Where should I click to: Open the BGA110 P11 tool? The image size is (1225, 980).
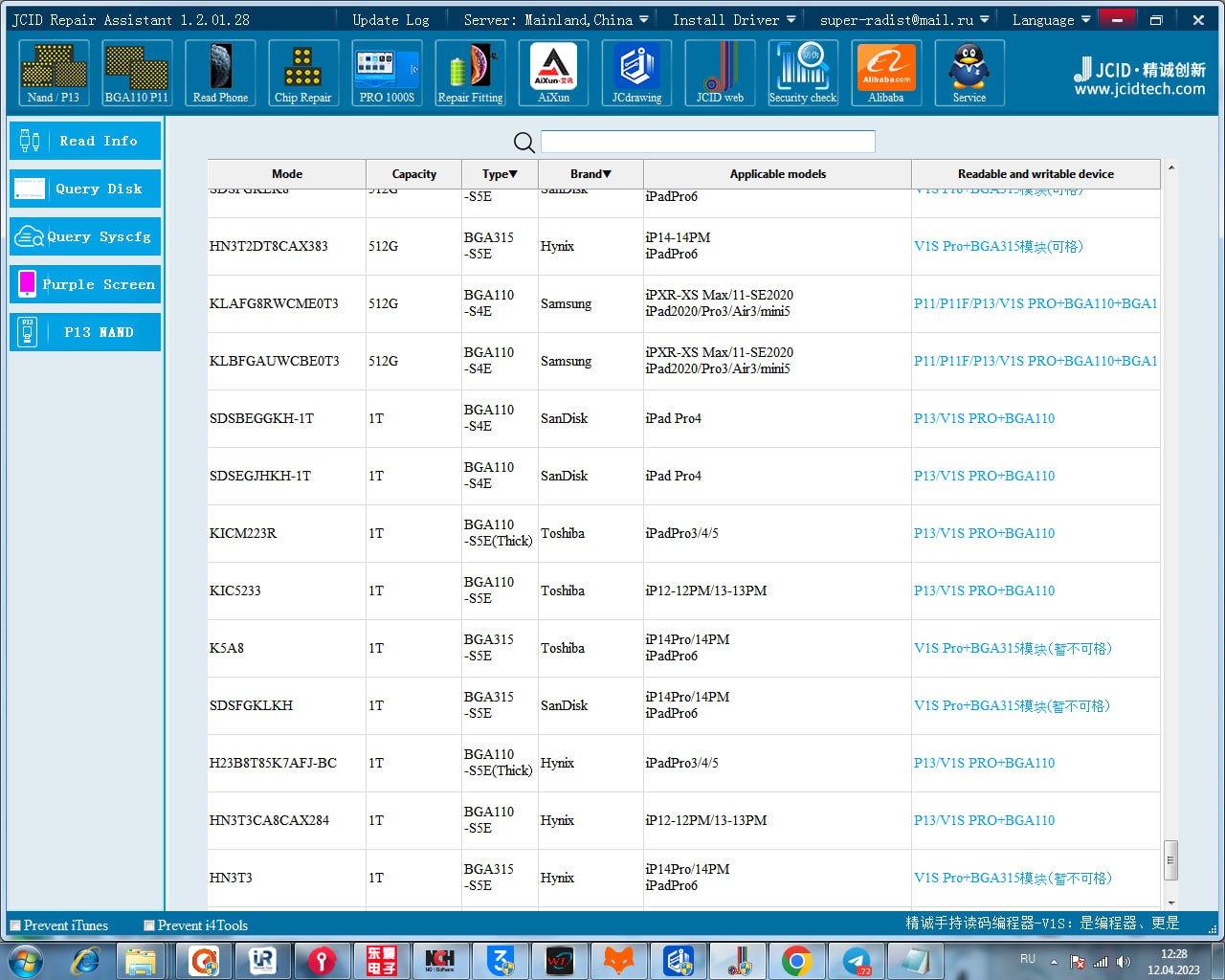pos(137,73)
